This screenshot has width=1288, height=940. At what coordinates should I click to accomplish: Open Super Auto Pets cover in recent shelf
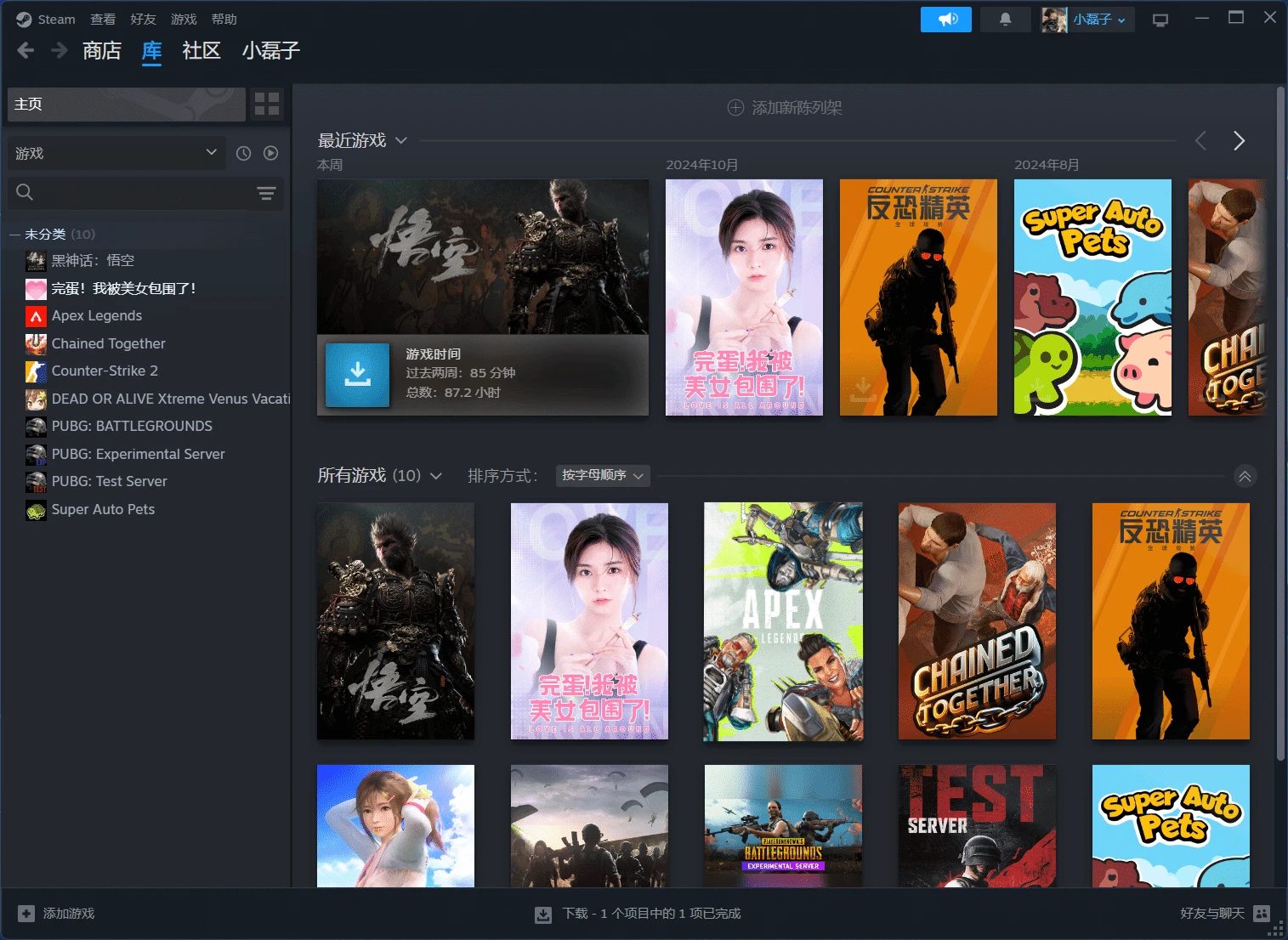coord(1092,297)
